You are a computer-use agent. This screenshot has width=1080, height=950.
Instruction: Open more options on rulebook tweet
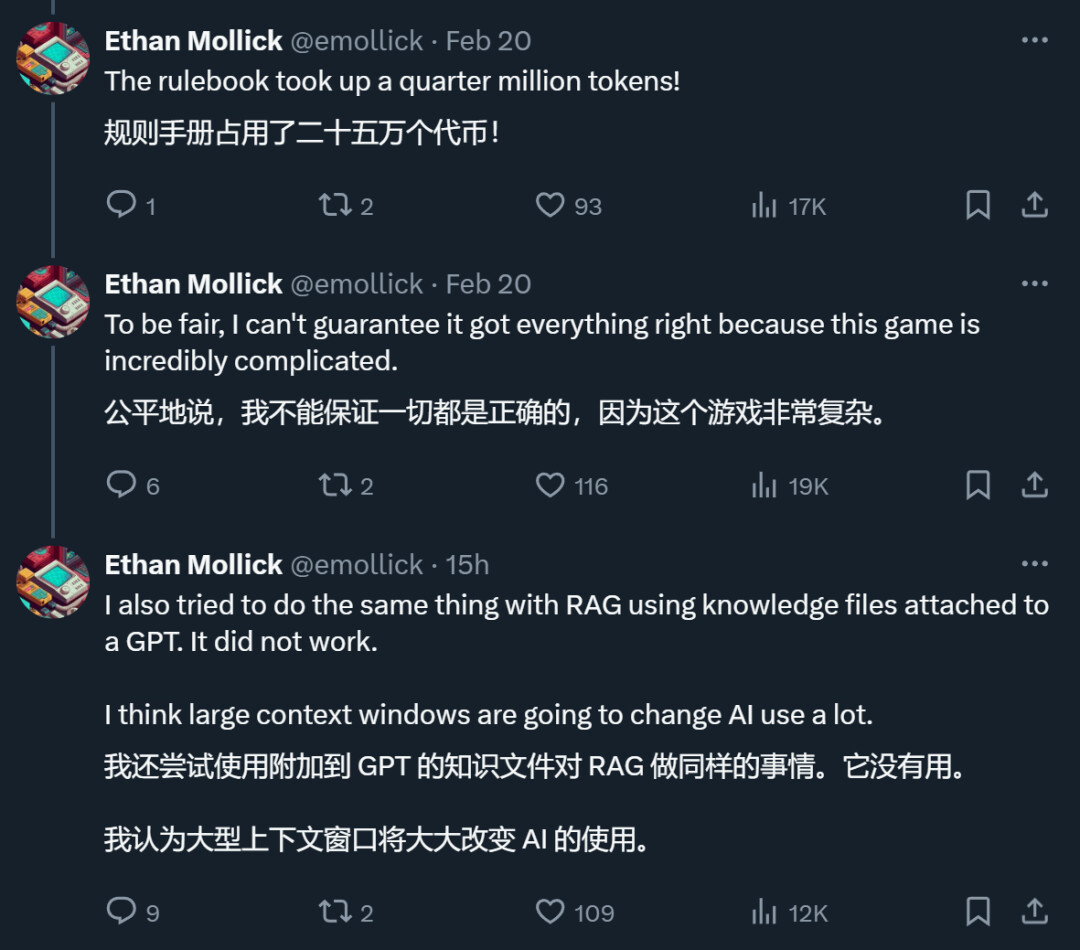[1034, 41]
